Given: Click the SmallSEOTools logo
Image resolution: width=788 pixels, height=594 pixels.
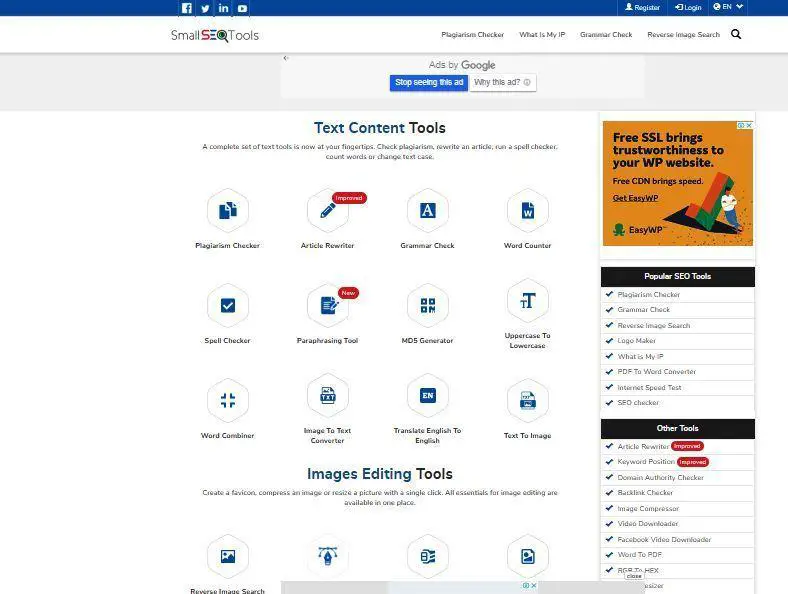Looking at the screenshot, I should [x=215, y=35].
